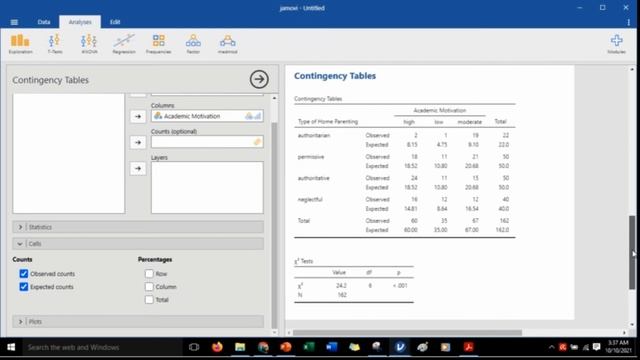Open the medmod analyses menu

227,44
